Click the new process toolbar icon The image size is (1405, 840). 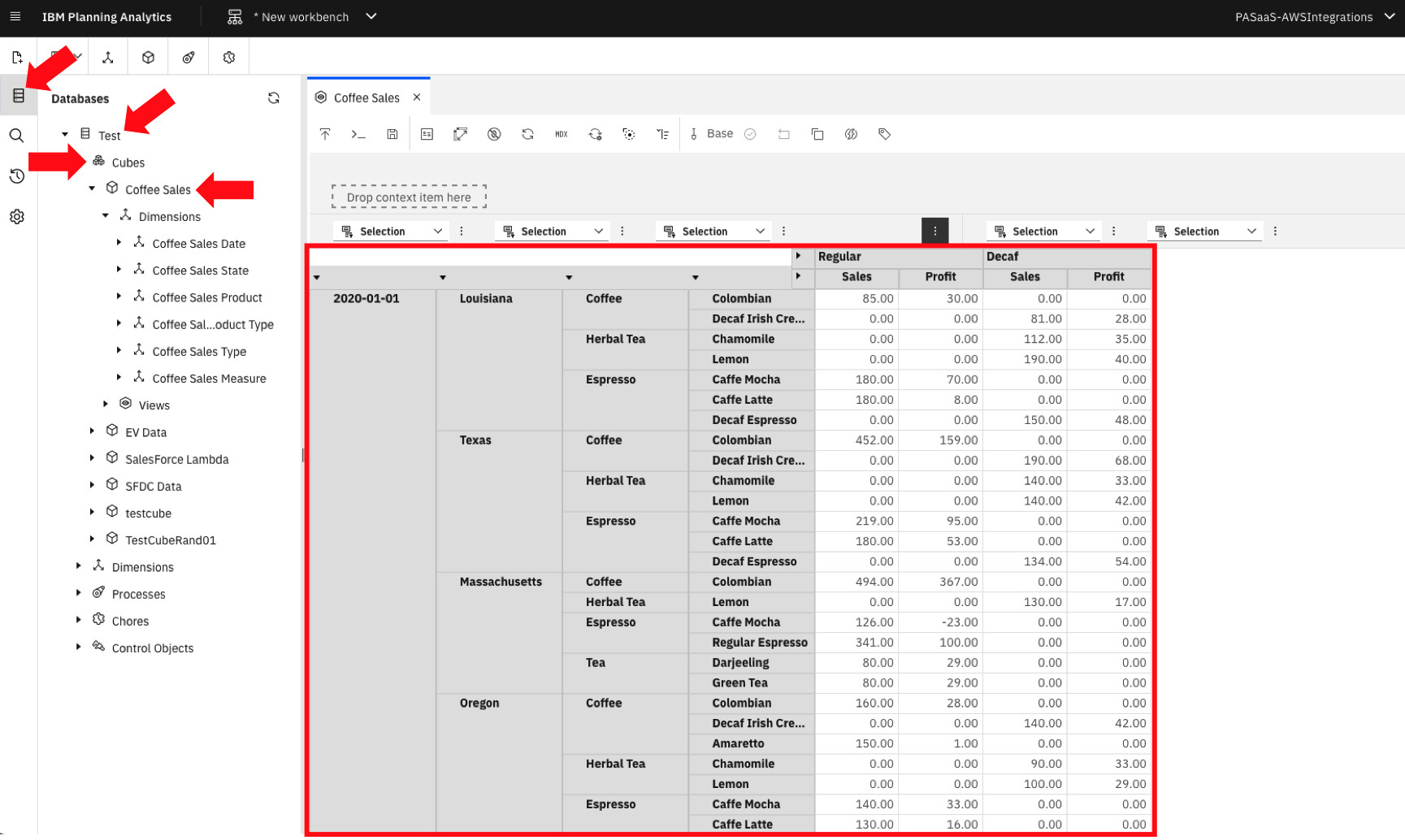[x=189, y=58]
